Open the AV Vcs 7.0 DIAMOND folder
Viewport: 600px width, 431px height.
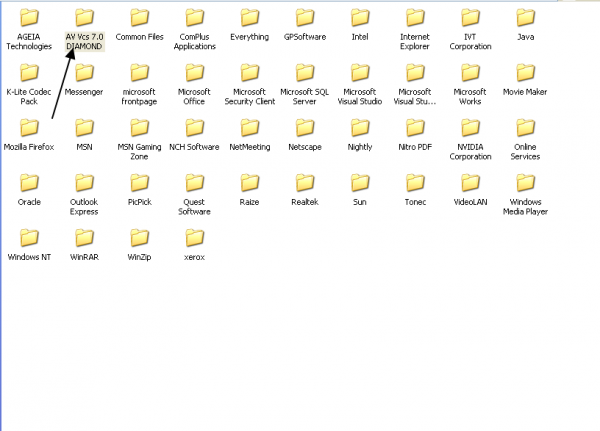click(84, 18)
